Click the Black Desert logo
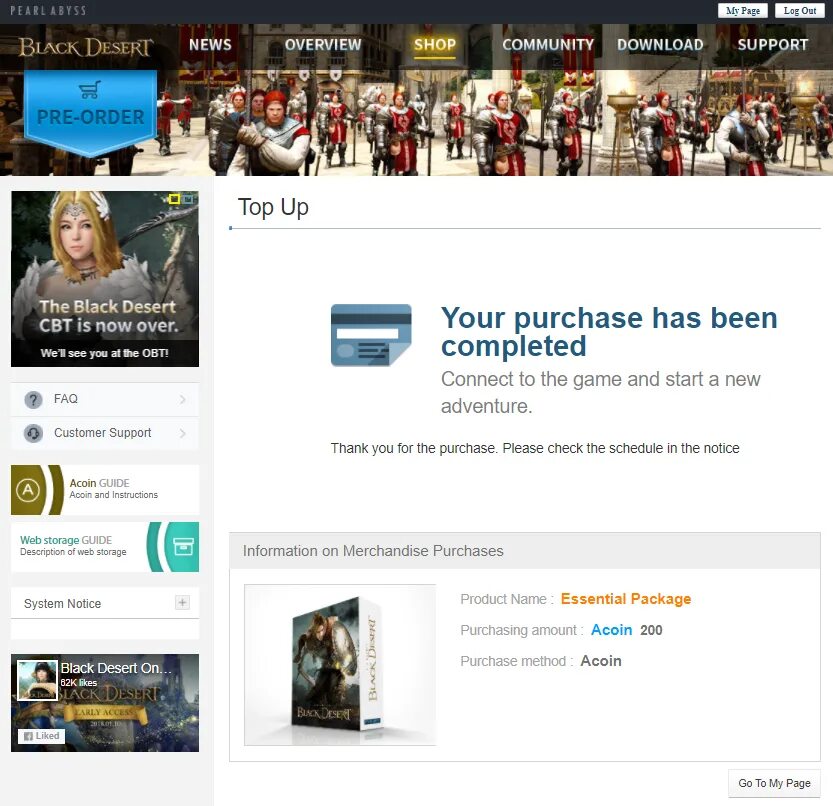This screenshot has height=806, width=833. [86, 47]
